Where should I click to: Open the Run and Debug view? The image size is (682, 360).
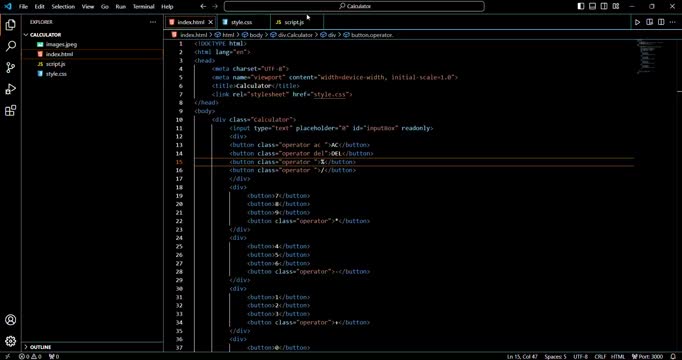(x=11, y=89)
